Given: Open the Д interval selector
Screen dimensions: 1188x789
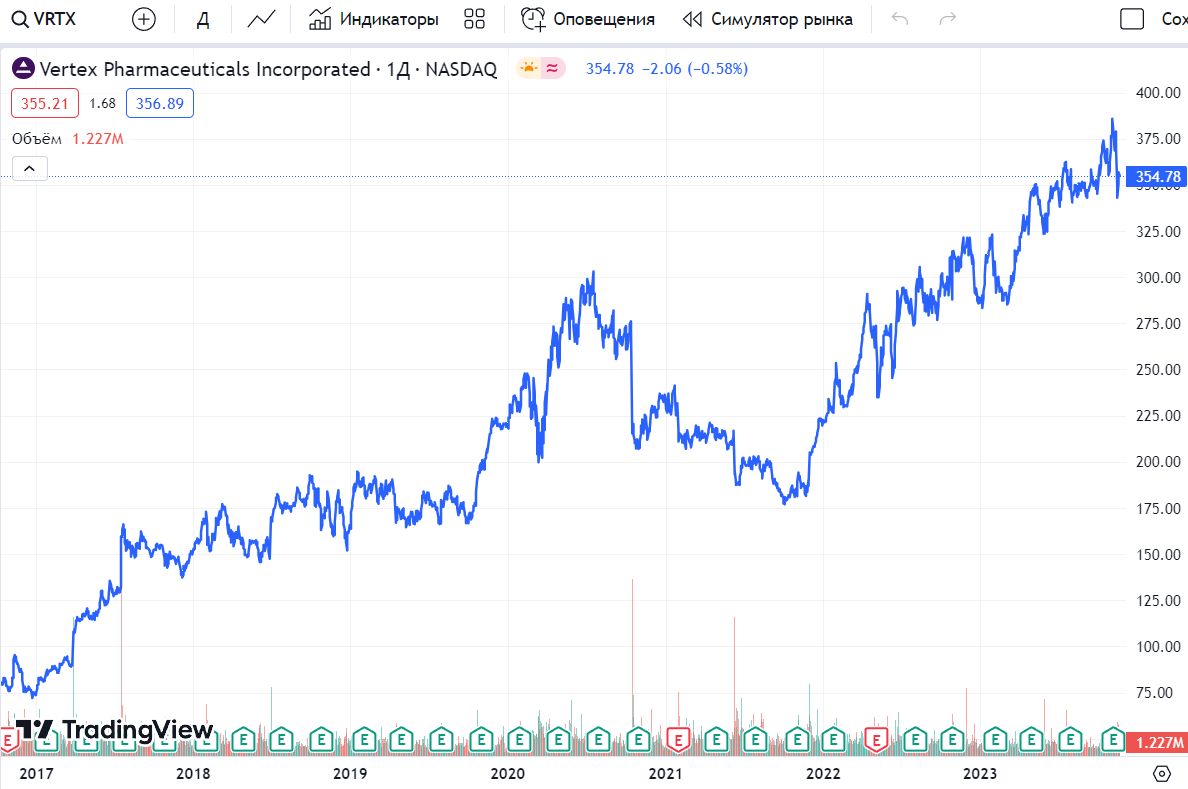Looking at the screenshot, I should pyautogui.click(x=203, y=19).
